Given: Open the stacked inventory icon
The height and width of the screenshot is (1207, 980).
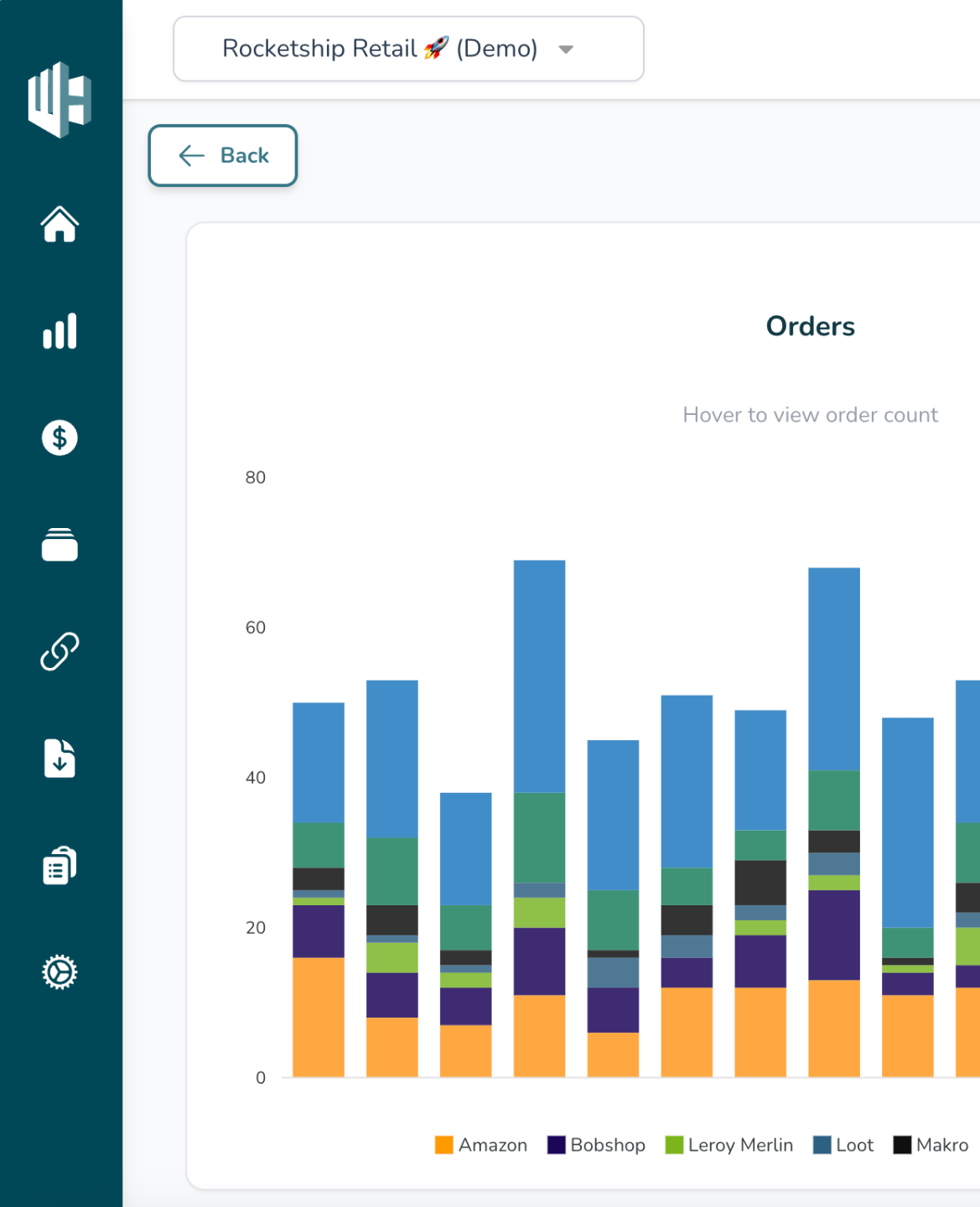Looking at the screenshot, I should (x=60, y=545).
